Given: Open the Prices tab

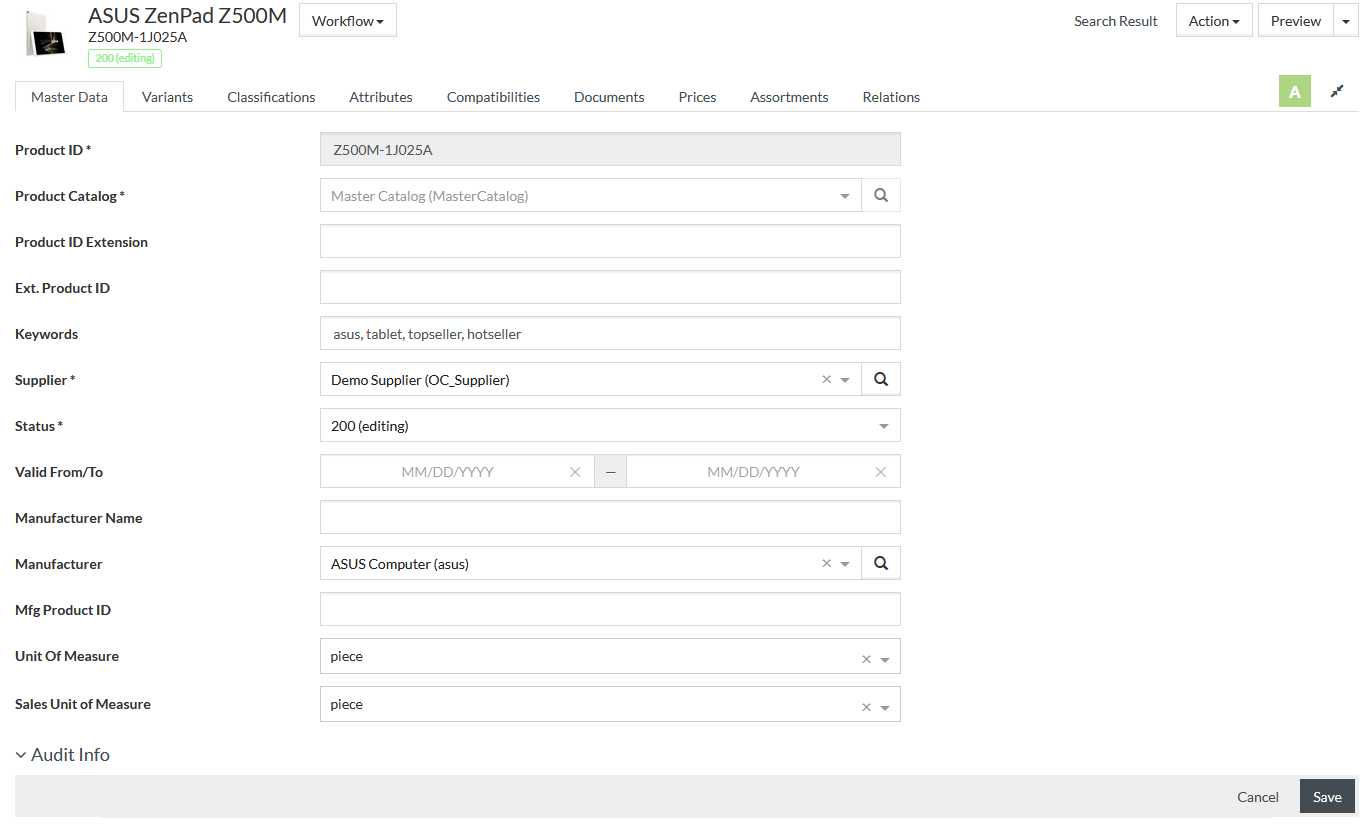Looking at the screenshot, I should coord(697,97).
